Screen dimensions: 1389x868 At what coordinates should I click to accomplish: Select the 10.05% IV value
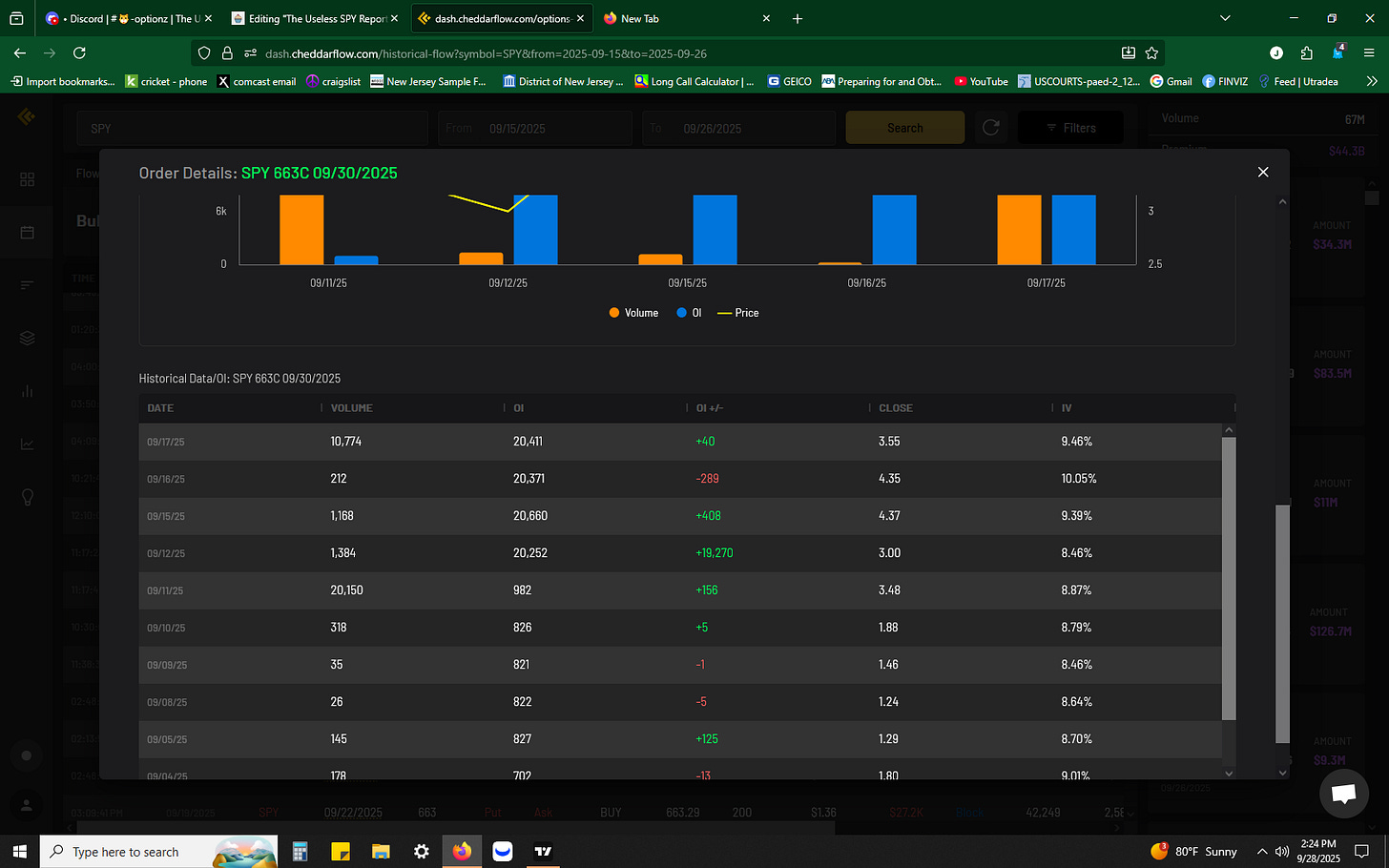coord(1079,479)
